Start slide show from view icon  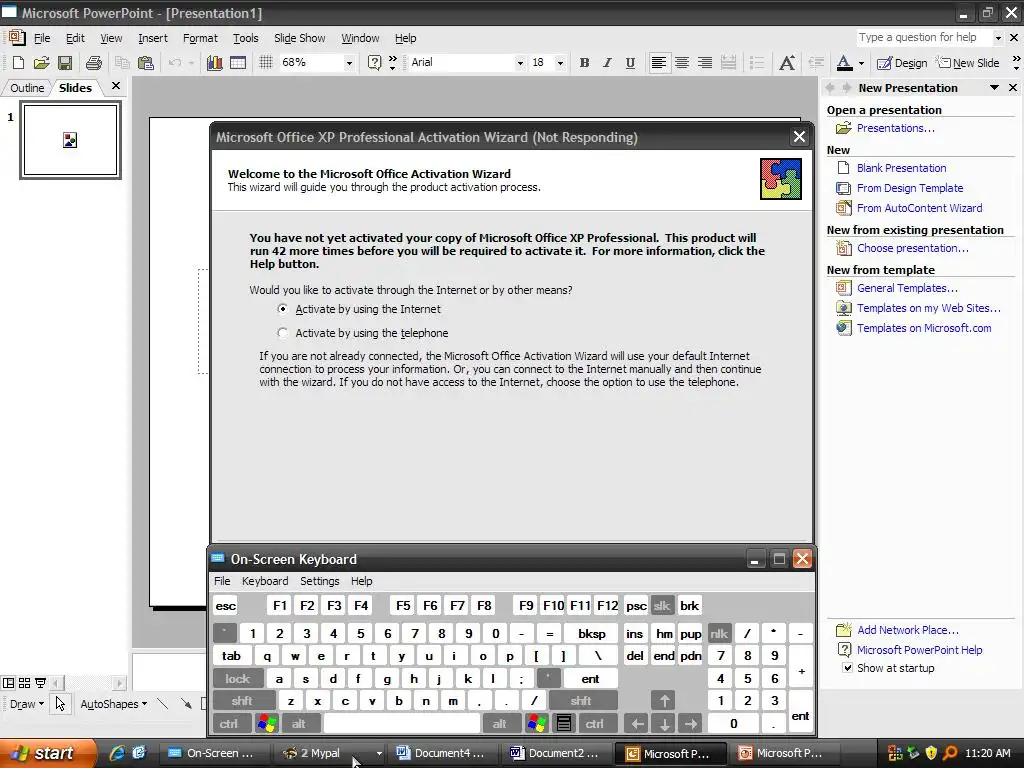40,683
